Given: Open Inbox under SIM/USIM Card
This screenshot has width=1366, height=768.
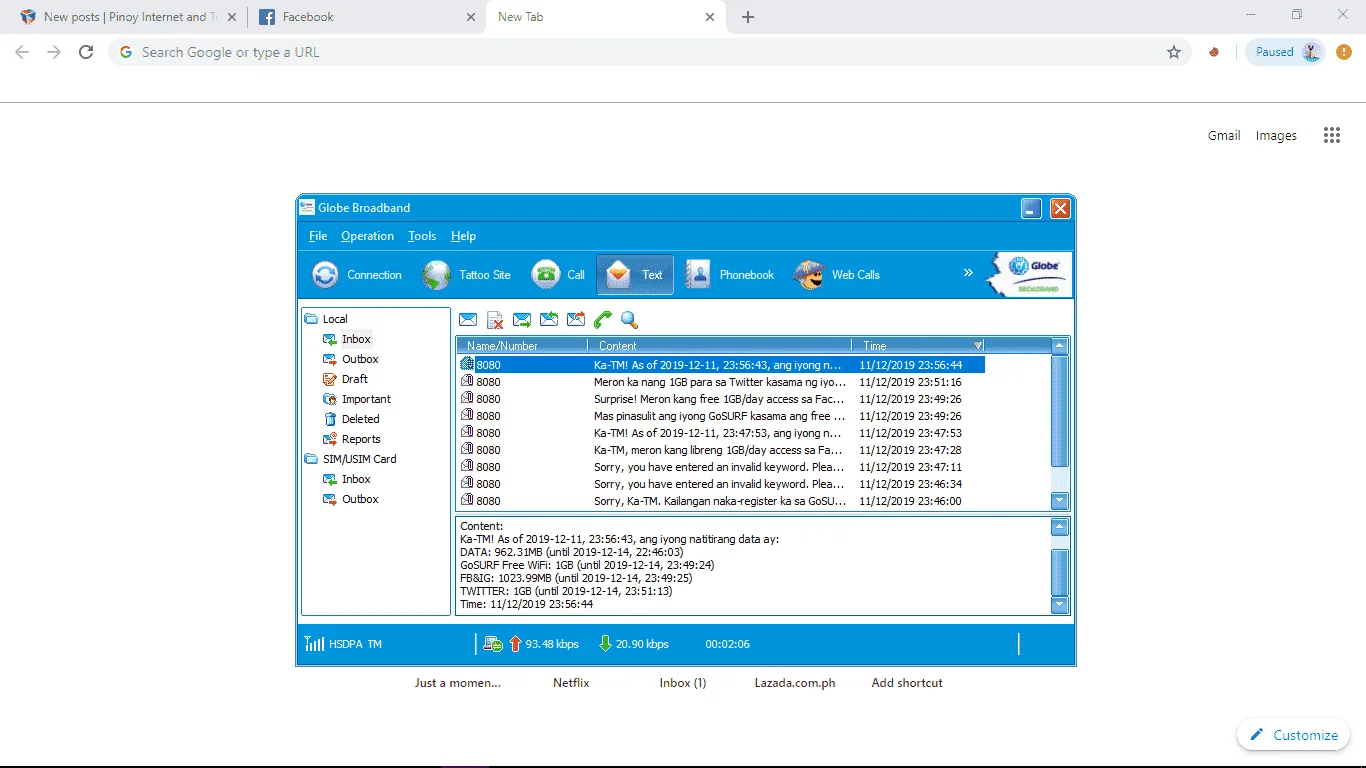Looking at the screenshot, I should [356, 479].
